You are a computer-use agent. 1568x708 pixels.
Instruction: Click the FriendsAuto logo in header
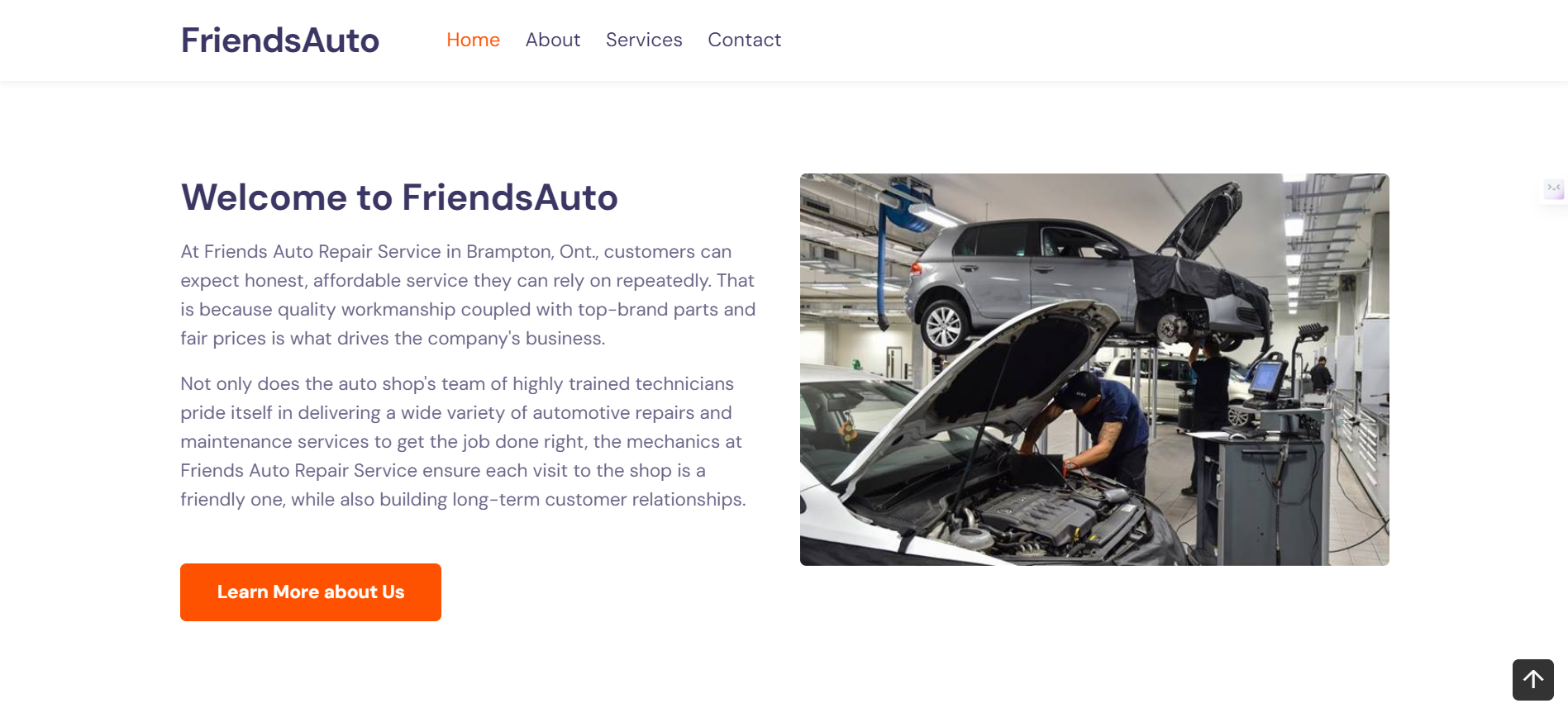(x=280, y=40)
